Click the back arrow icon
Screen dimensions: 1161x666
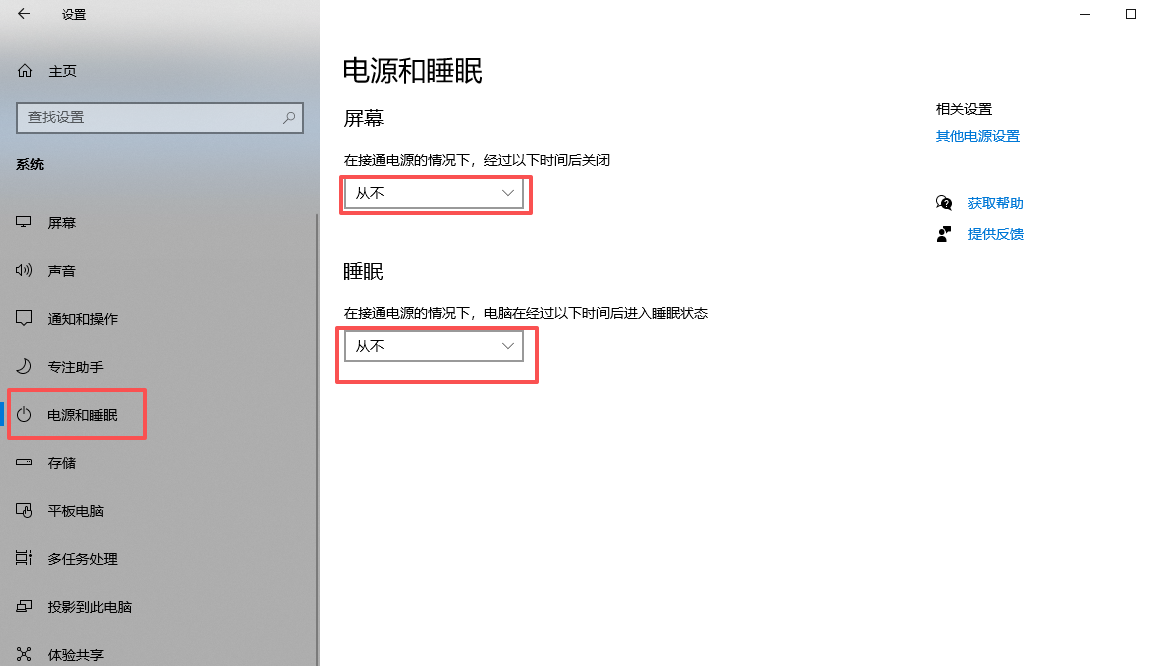pyautogui.click(x=24, y=14)
